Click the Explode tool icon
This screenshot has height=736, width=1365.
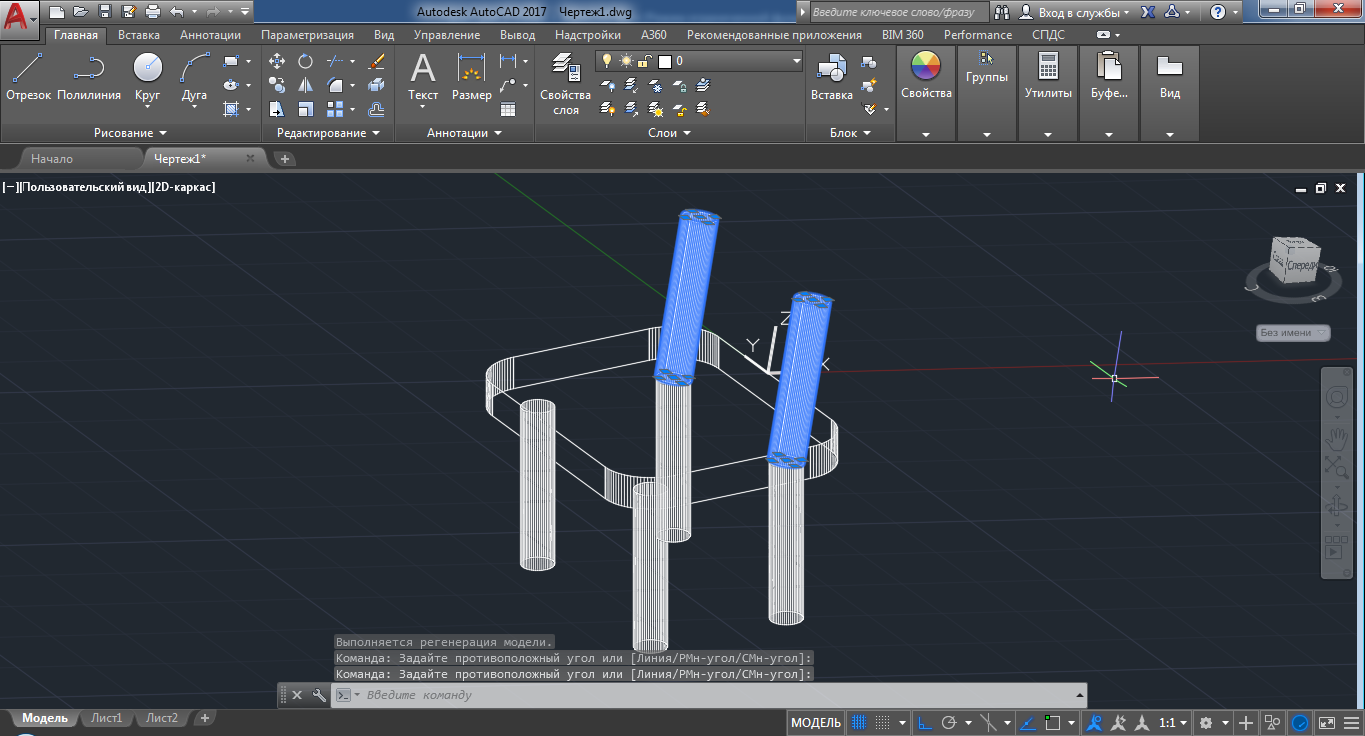click(377, 86)
